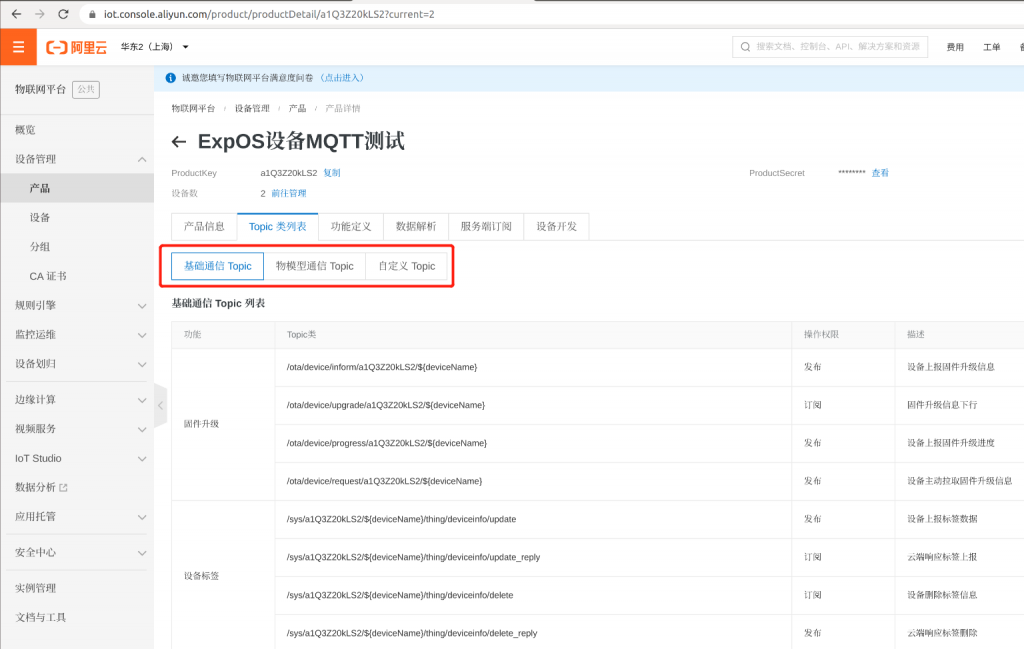This screenshot has width=1024, height=649.
Task: Select 产品 in the sidebar
Action: tap(77, 189)
